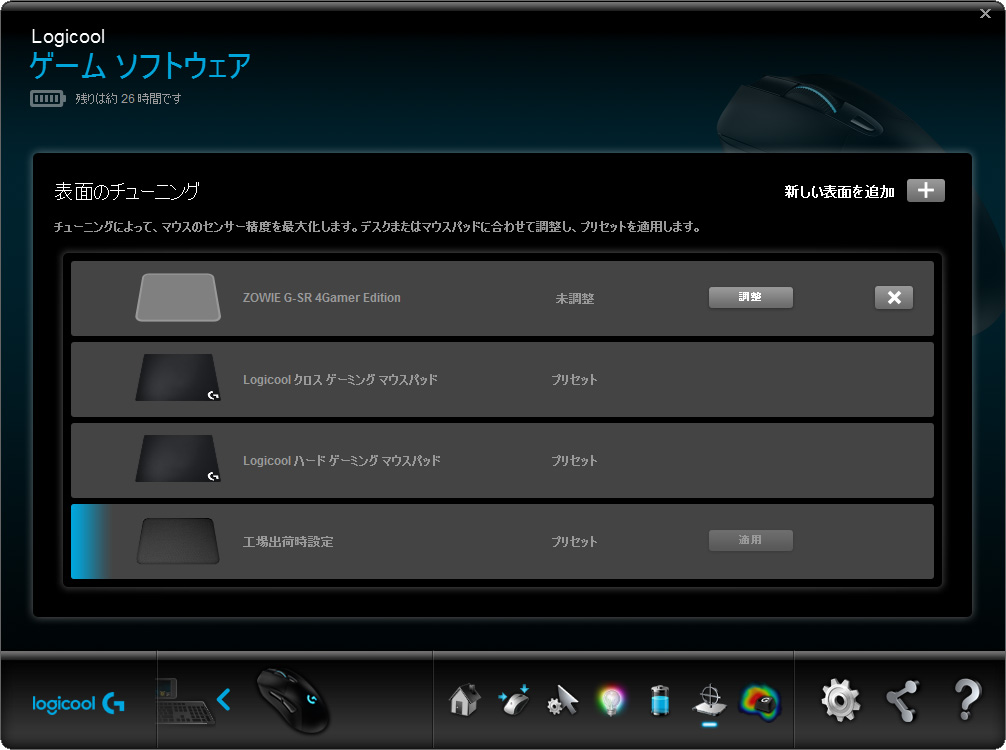Screen dimensions: 1006x750
Task: Click the logicool G logo
Action: (78, 703)
